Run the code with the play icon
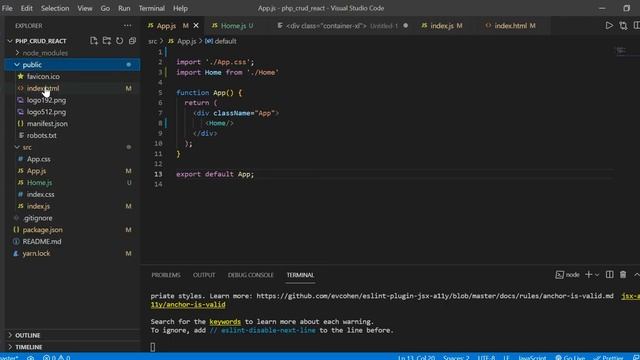640x360 pixels. click(609, 26)
